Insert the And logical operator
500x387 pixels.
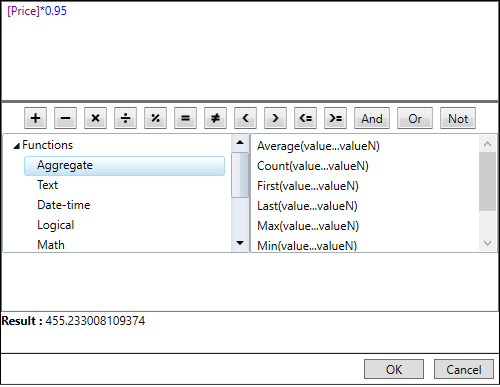372,118
